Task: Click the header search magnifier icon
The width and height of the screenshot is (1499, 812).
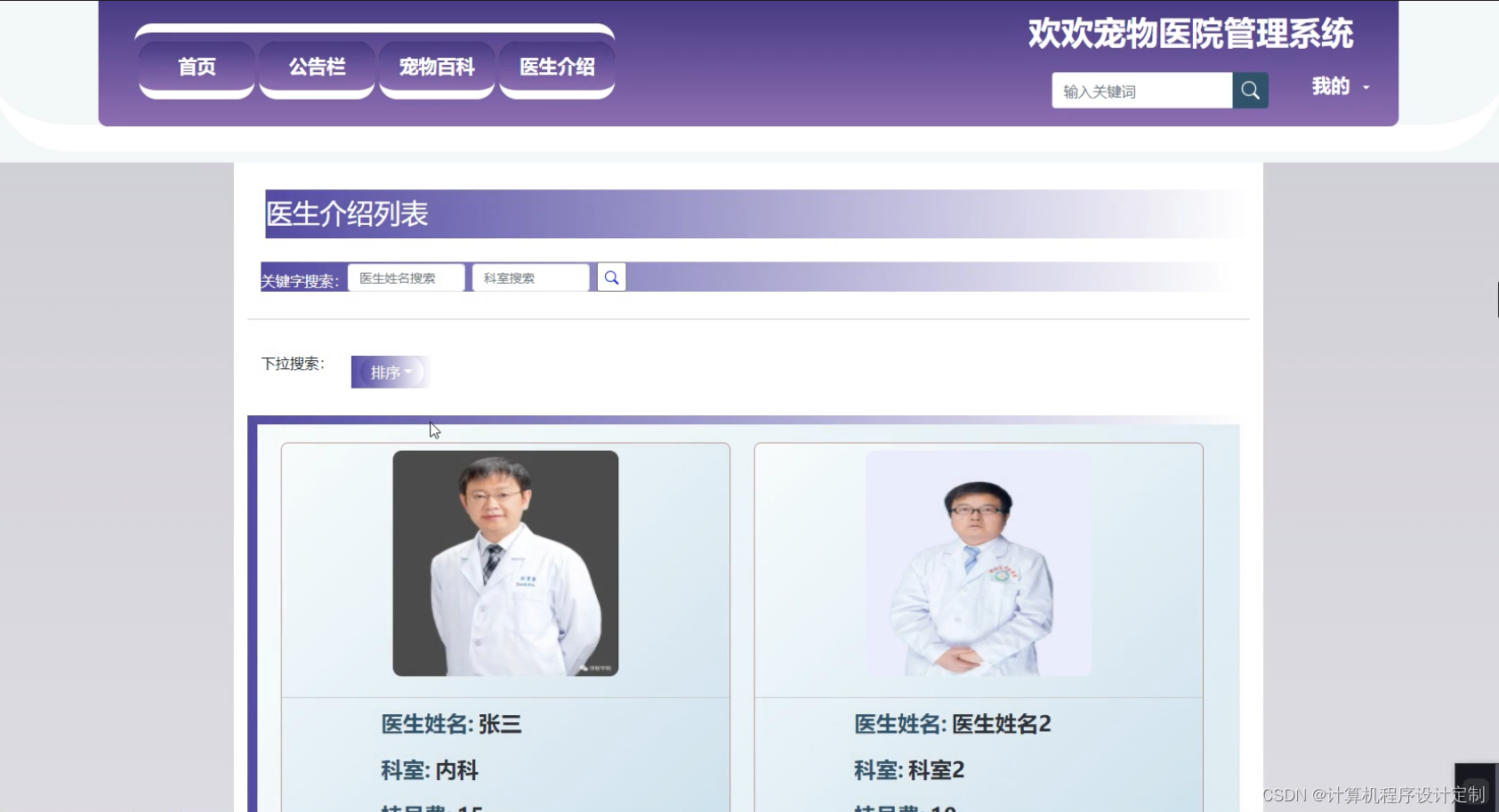Action: (x=1250, y=91)
